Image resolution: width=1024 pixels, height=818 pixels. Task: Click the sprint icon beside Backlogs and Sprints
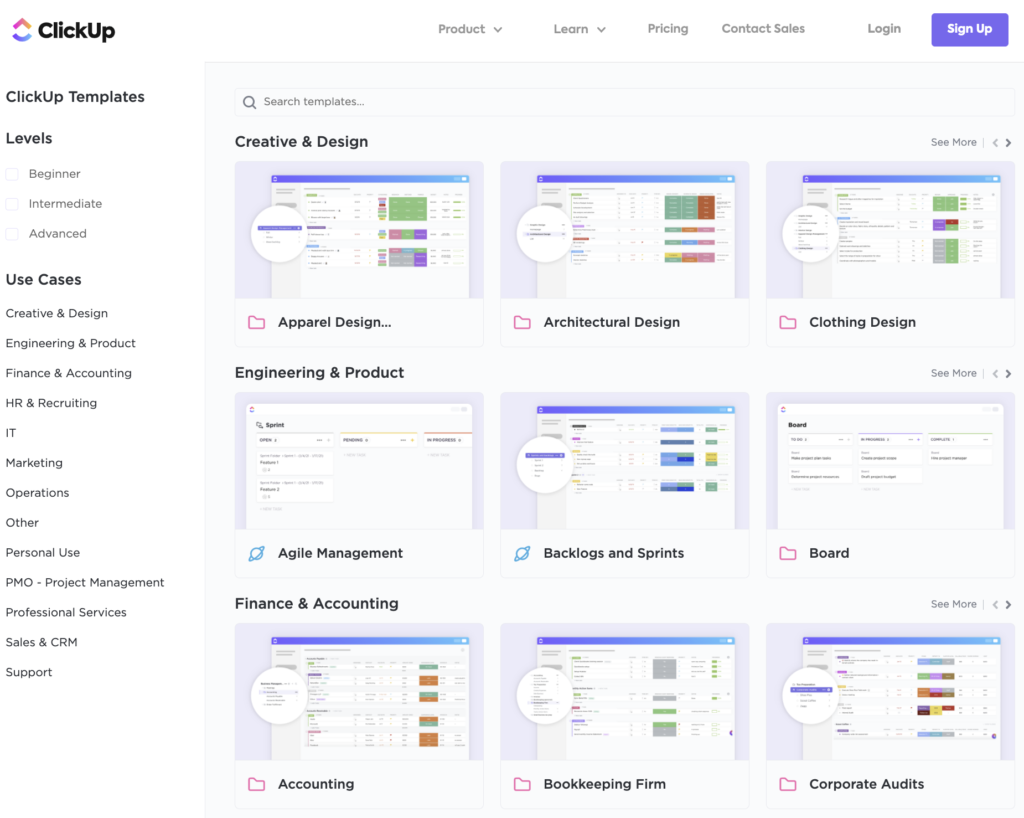[521, 552]
